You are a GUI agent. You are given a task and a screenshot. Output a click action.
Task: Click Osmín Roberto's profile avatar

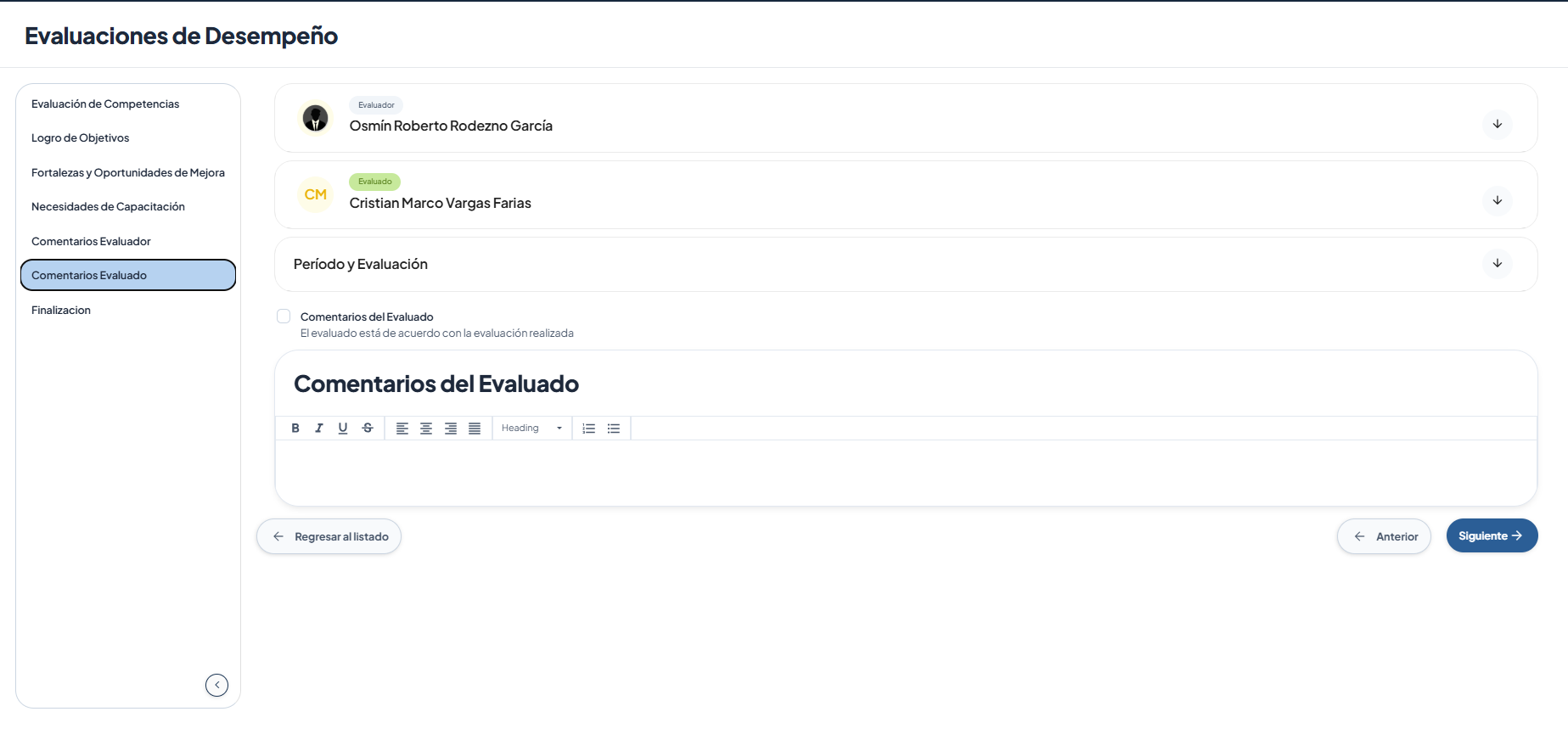click(316, 118)
